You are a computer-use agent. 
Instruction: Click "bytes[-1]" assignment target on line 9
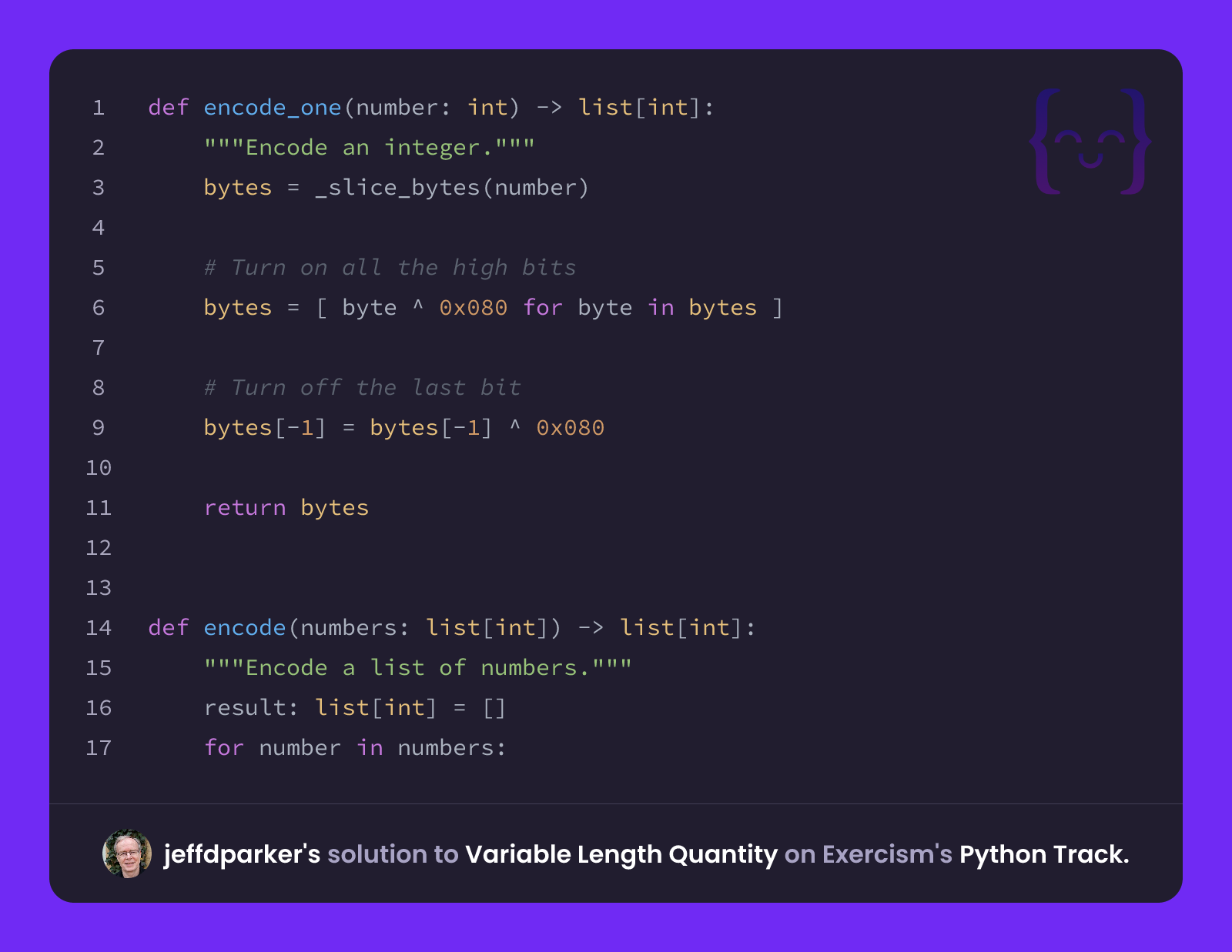click(x=265, y=427)
